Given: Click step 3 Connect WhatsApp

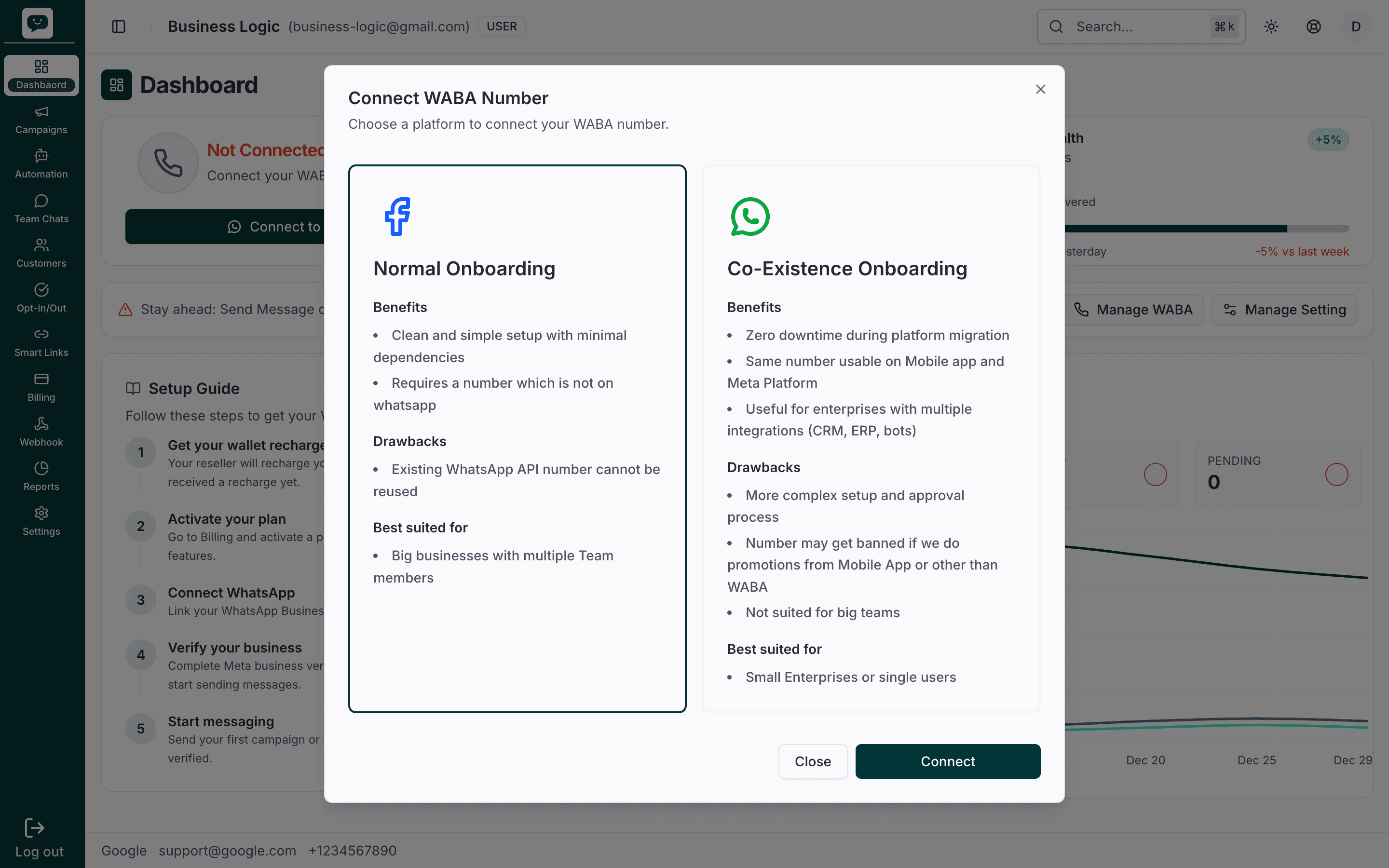Looking at the screenshot, I should [226, 601].
